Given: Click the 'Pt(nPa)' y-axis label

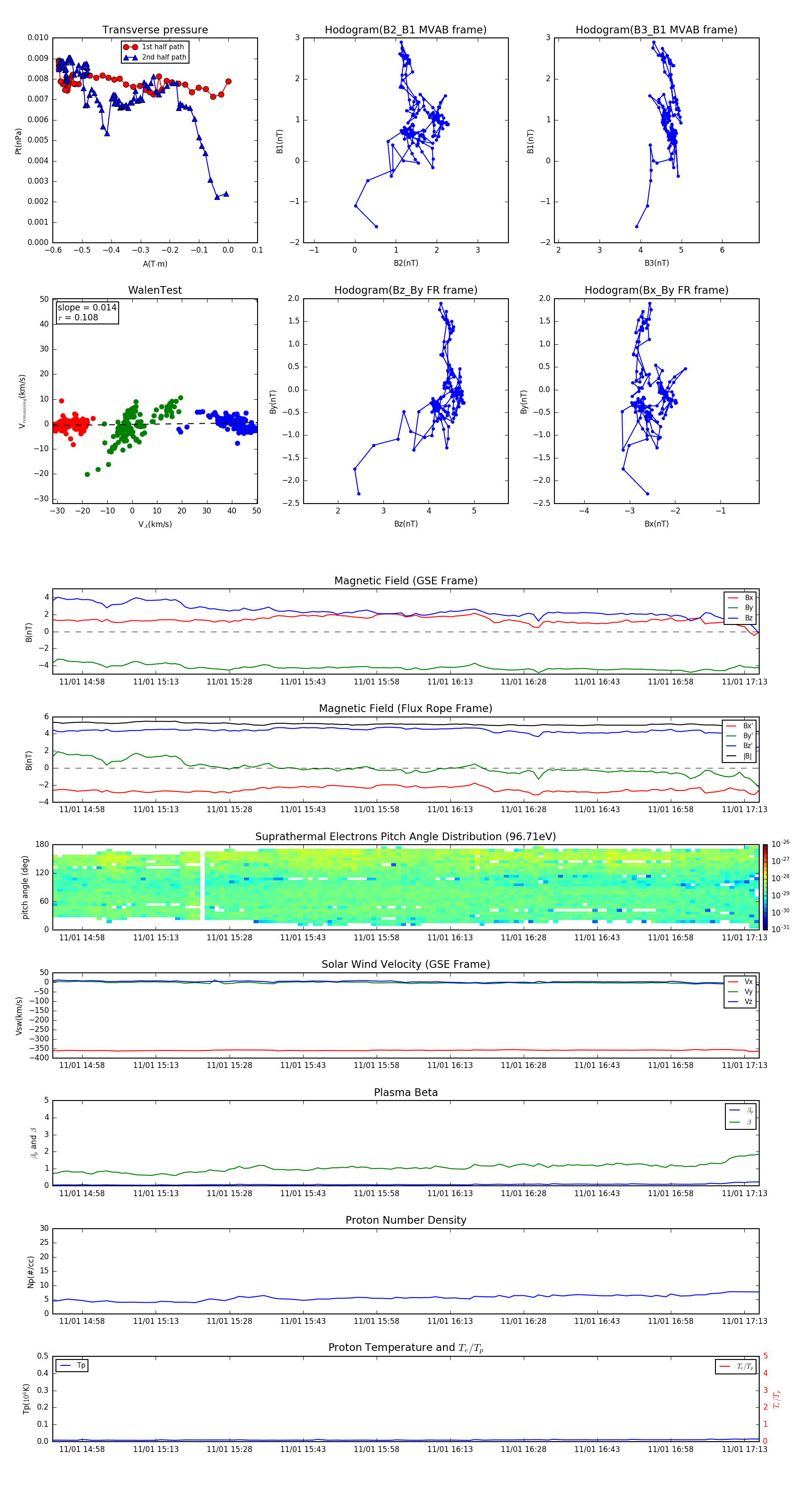Looking at the screenshot, I should 18,141.
